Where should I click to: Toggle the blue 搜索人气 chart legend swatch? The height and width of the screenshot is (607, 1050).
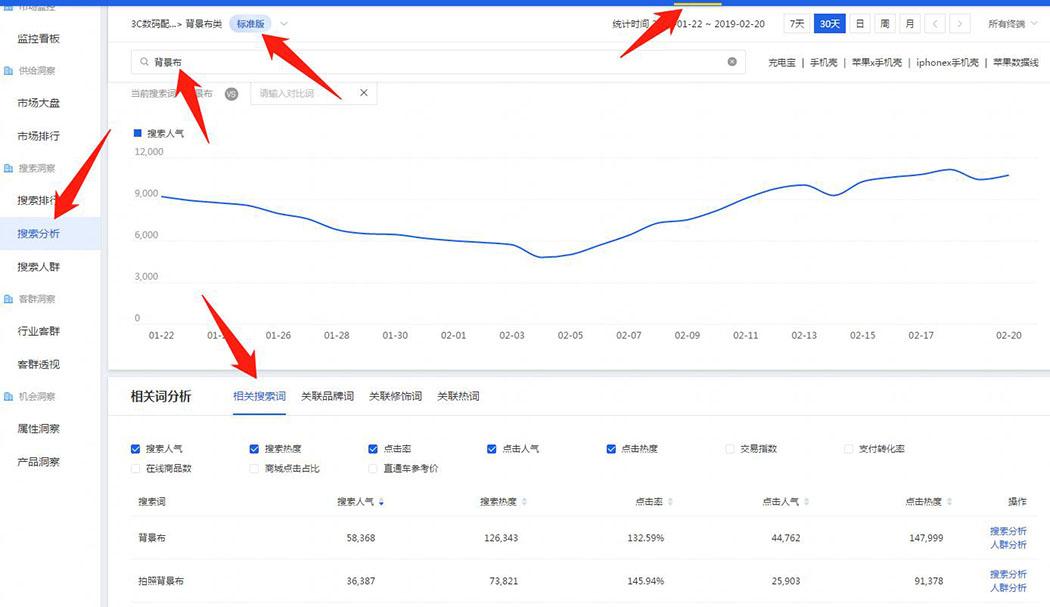tap(139, 134)
